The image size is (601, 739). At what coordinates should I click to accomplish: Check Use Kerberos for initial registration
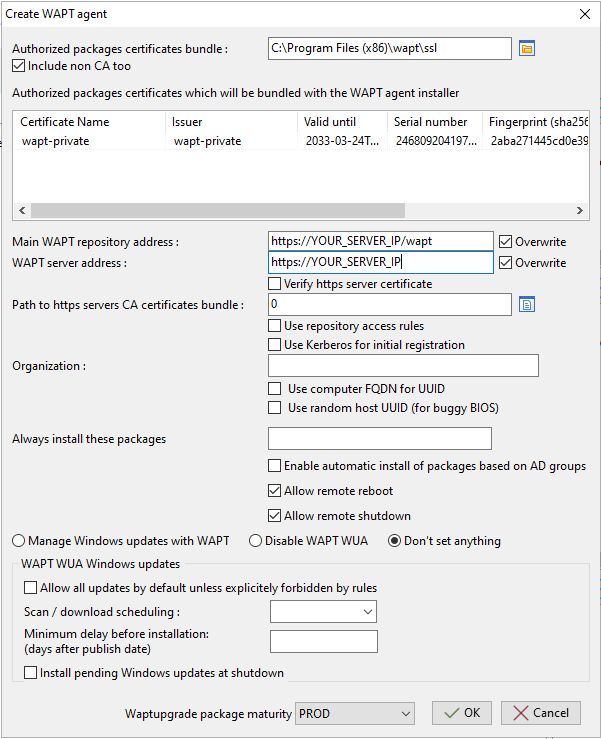click(275, 345)
